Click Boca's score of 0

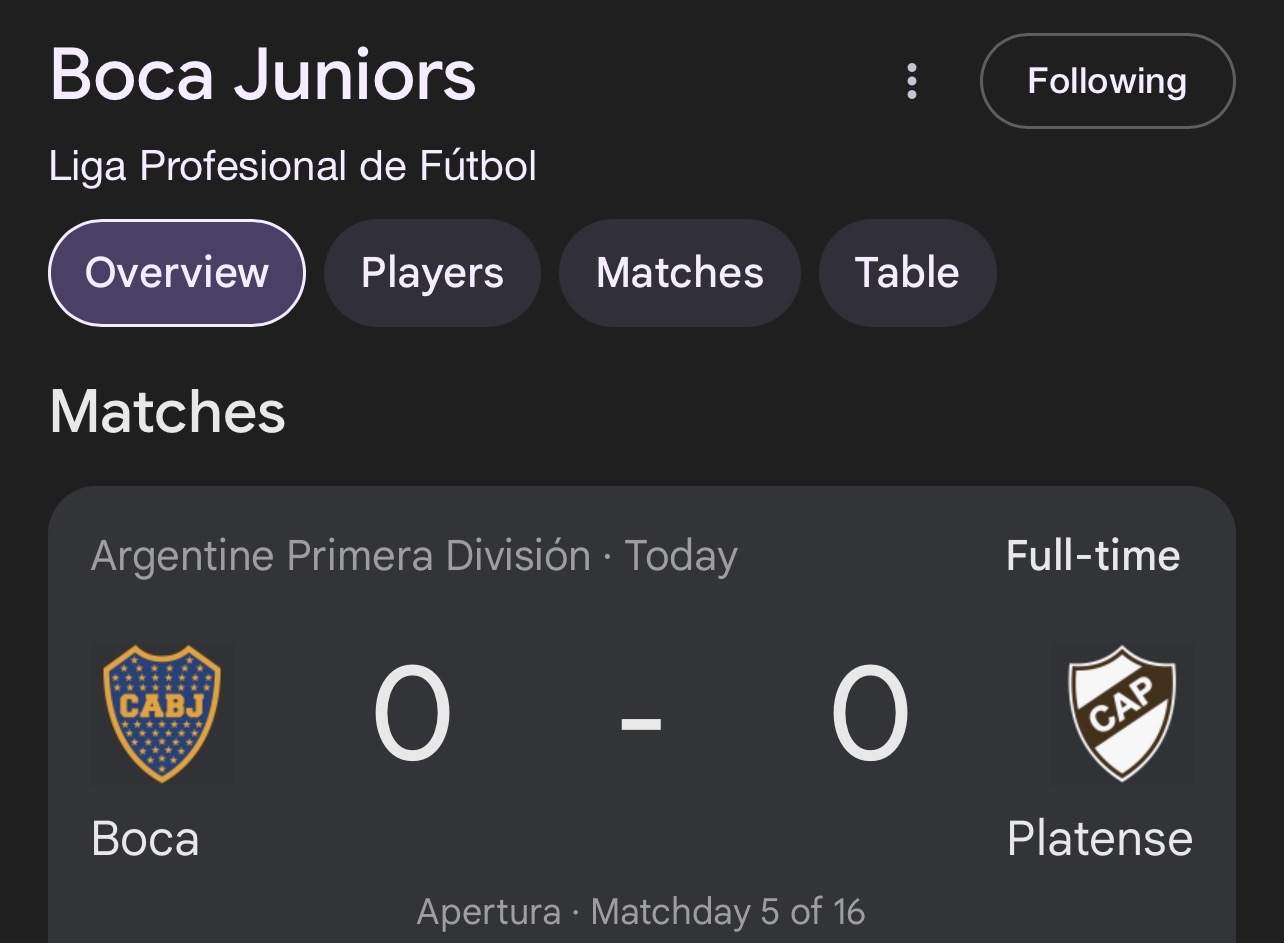(x=412, y=715)
